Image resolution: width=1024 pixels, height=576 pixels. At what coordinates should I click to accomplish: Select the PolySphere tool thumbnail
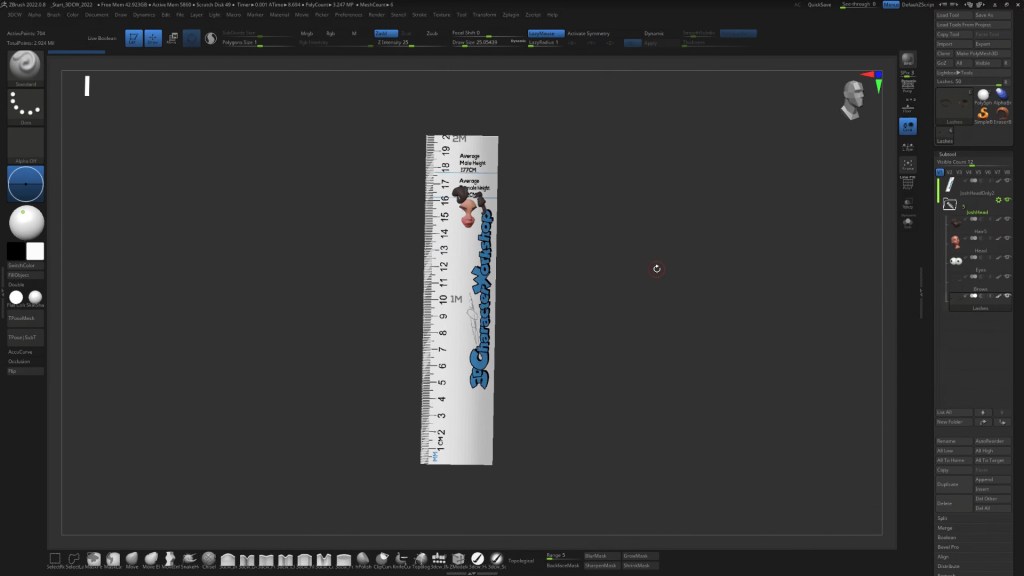[x=983, y=97]
